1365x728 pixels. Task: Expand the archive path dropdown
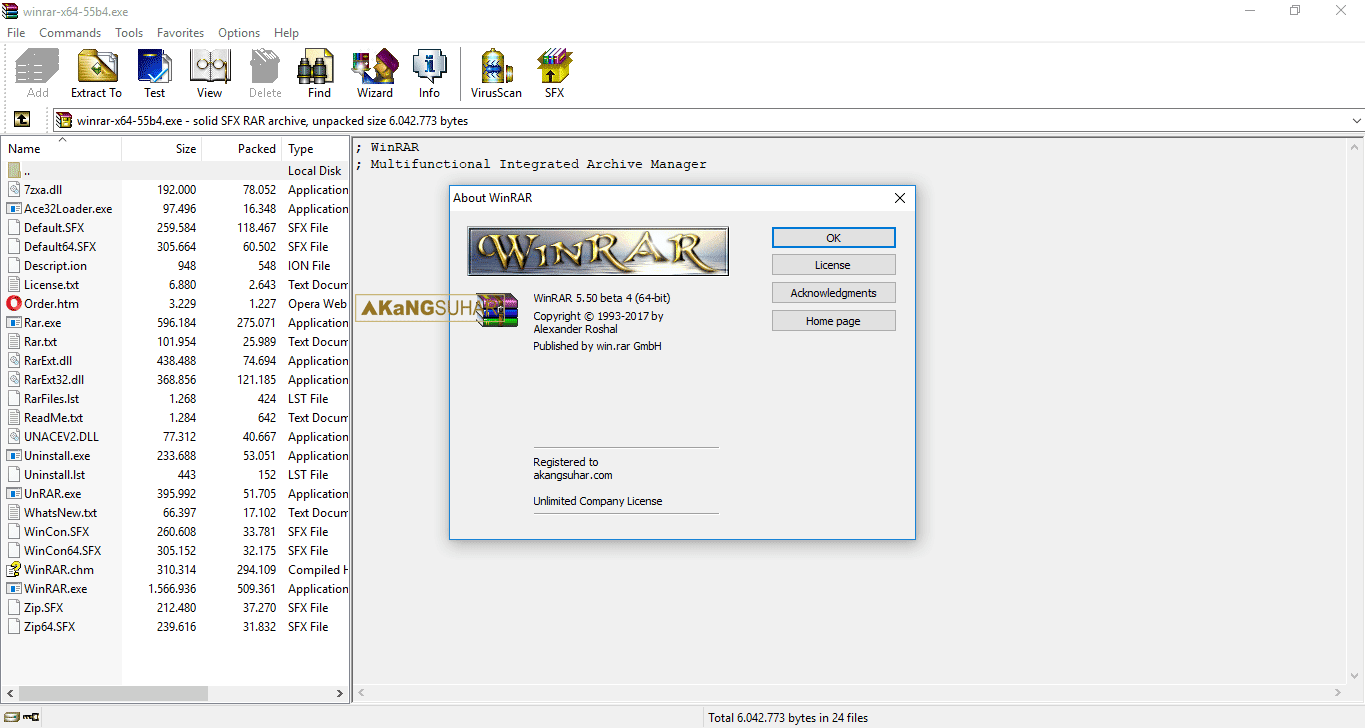tap(1356, 121)
